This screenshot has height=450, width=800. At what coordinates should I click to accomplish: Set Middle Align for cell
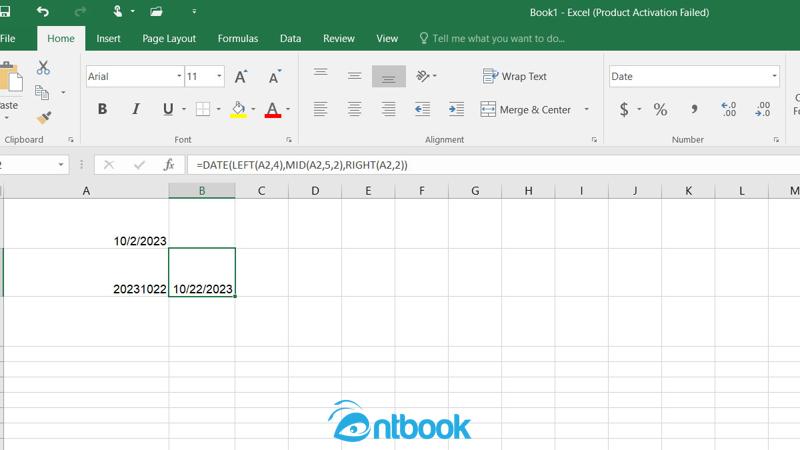pos(355,76)
